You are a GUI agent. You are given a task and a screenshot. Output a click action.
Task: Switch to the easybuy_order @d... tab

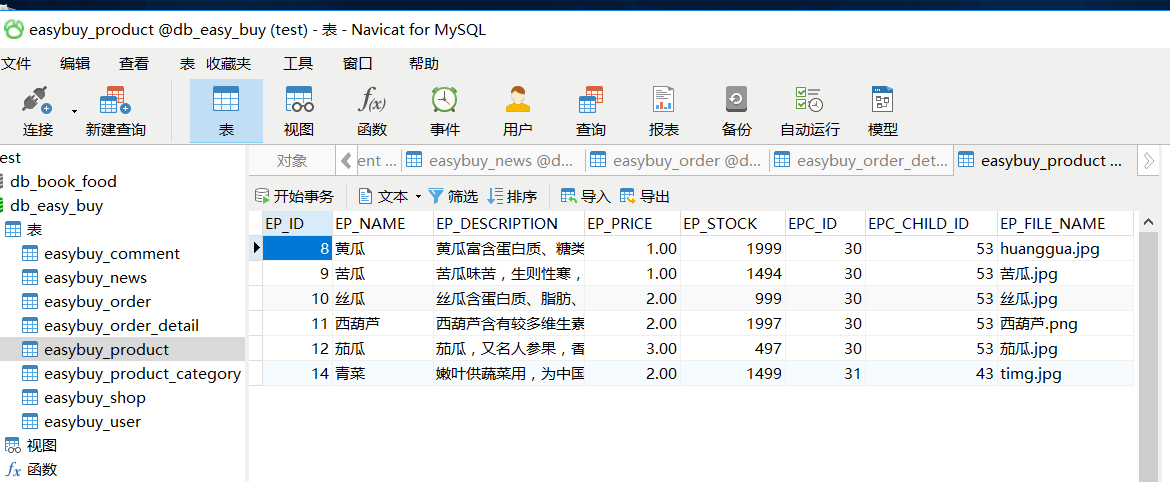point(678,160)
